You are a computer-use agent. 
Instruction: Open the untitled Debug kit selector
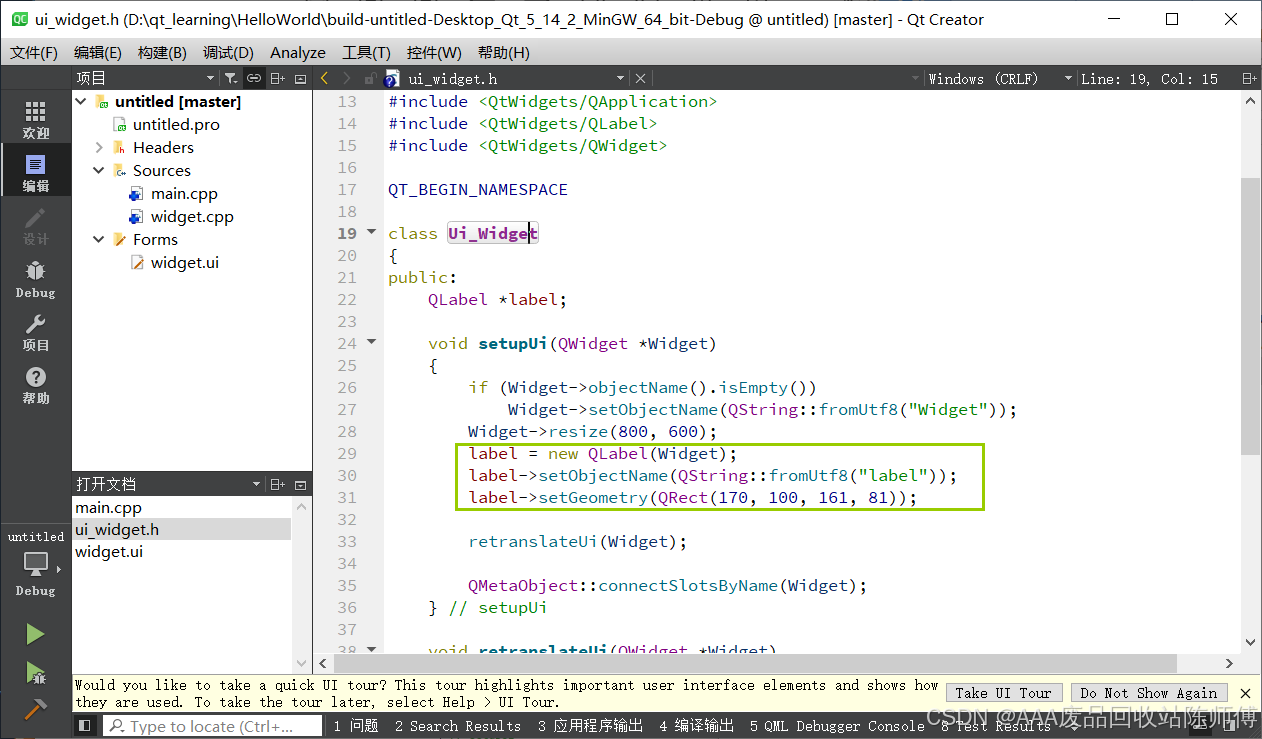(35, 563)
